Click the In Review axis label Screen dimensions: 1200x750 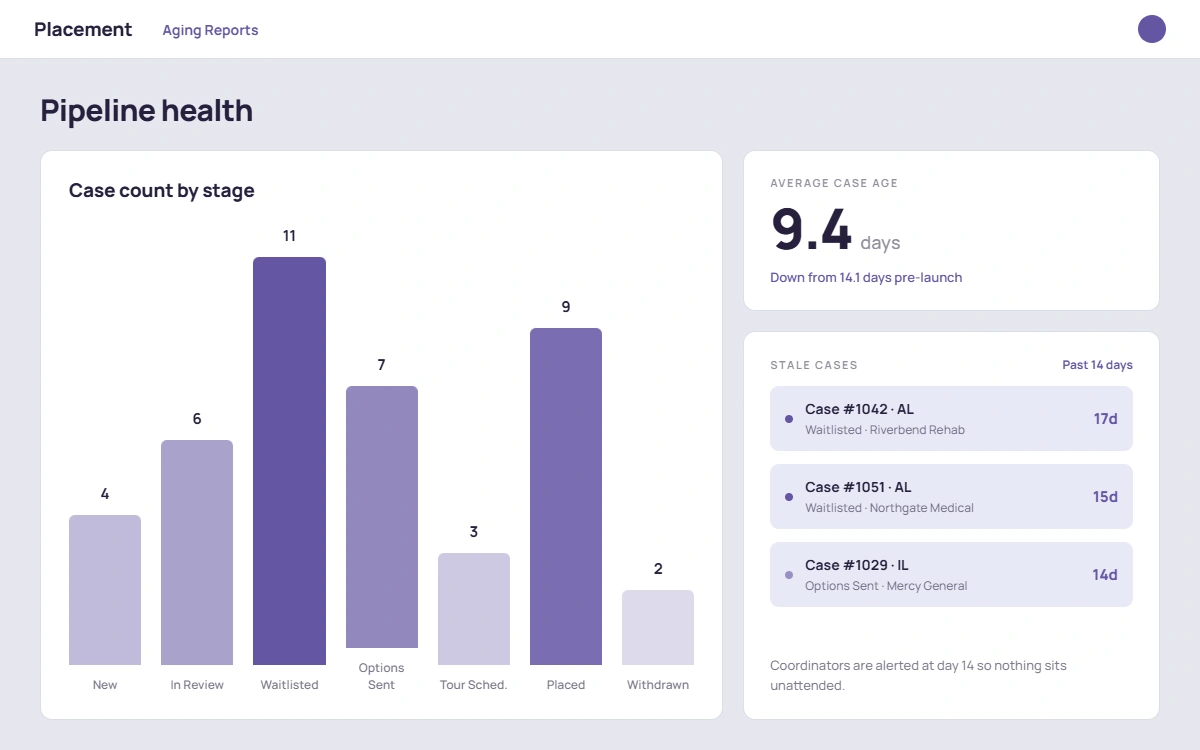click(x=197, y=685)
